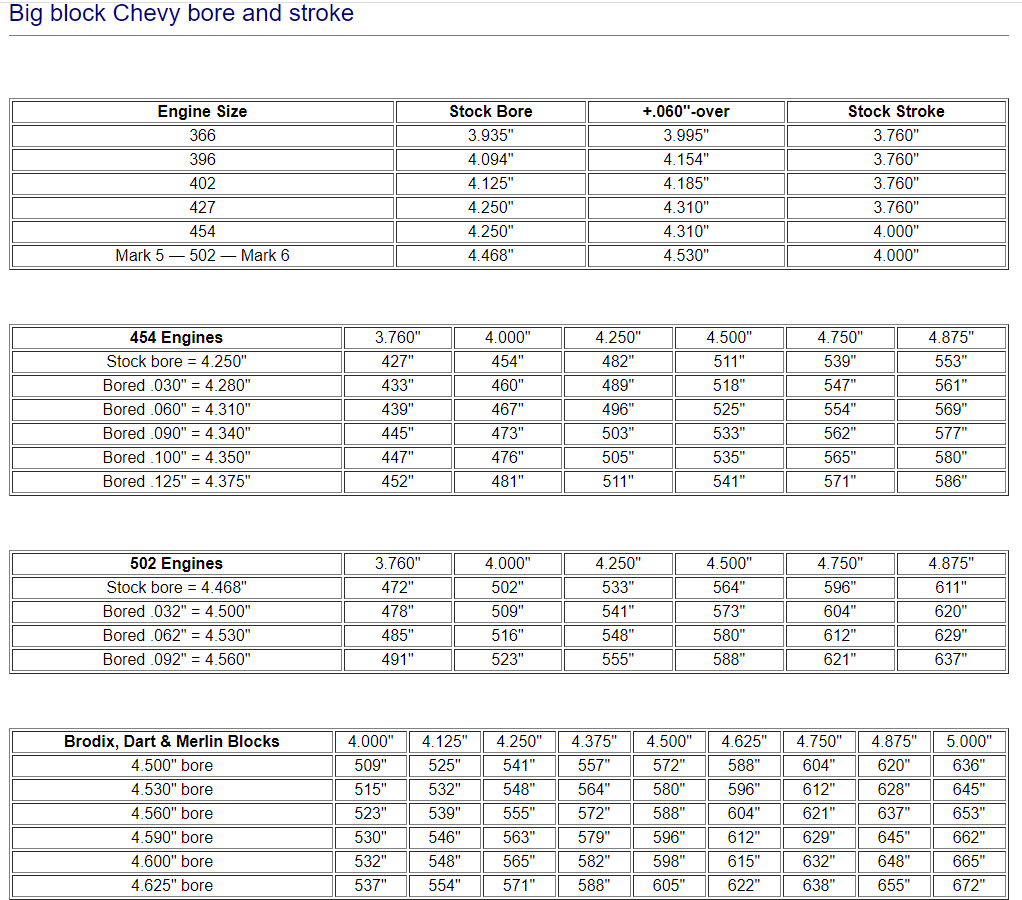Viewport: 1022px width, 900px height.
Task: Select the "Bored .125" = 4.375"" row label
Action: [x=176, y=482]
